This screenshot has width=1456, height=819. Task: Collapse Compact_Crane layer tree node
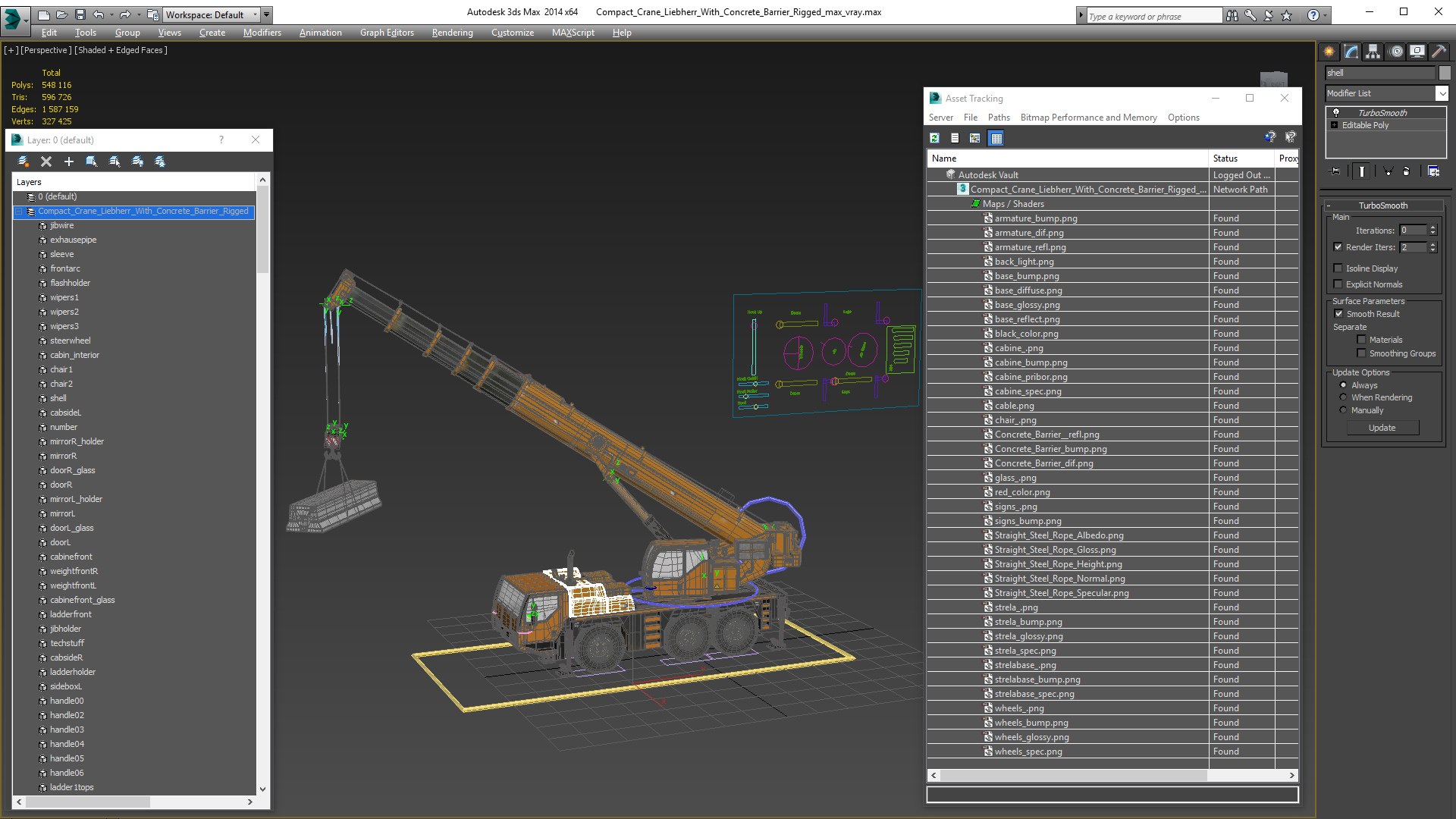tap(20, 212)
